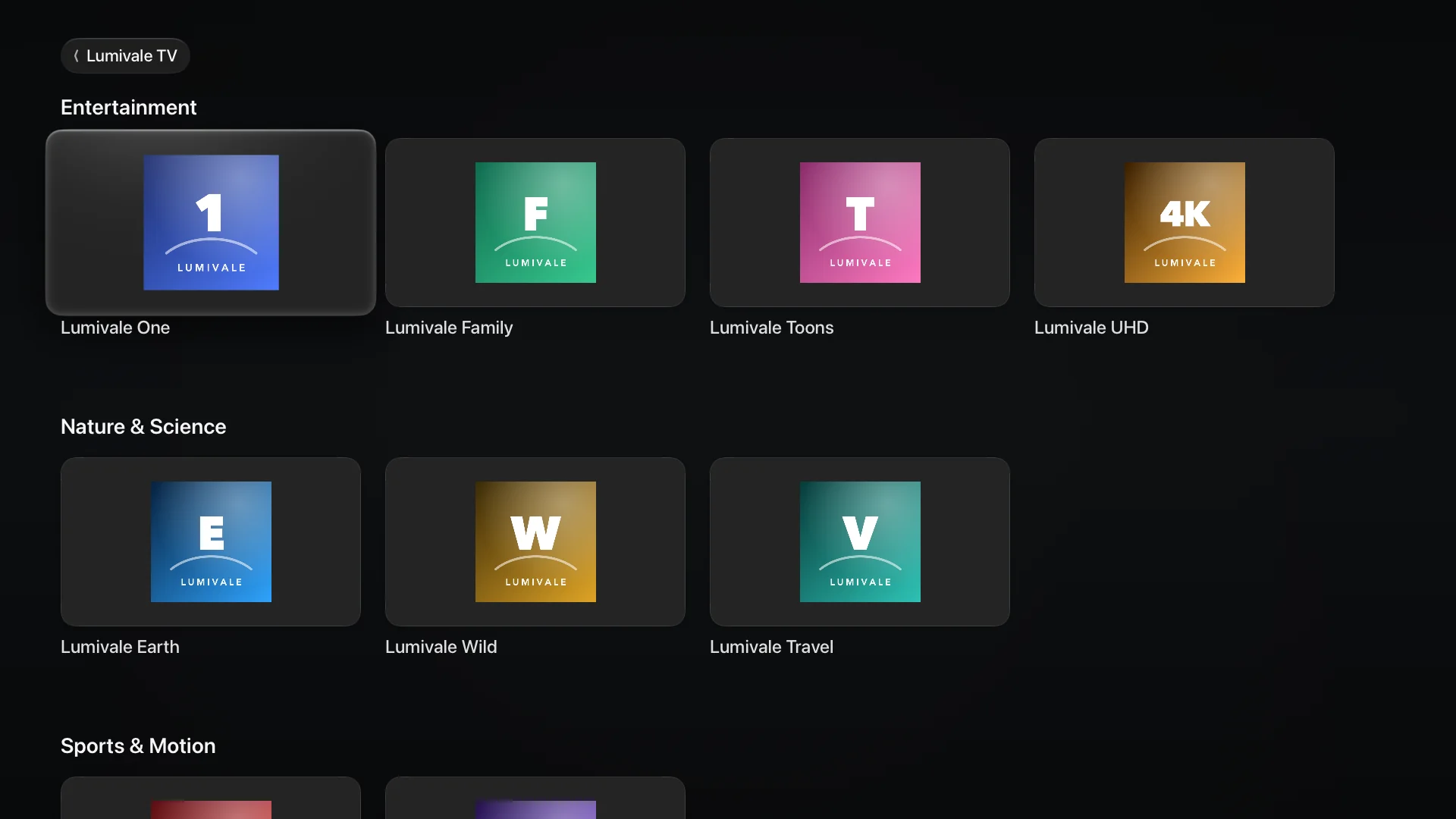Select the "Lumivale UHD" caption text

(1091, 328)
